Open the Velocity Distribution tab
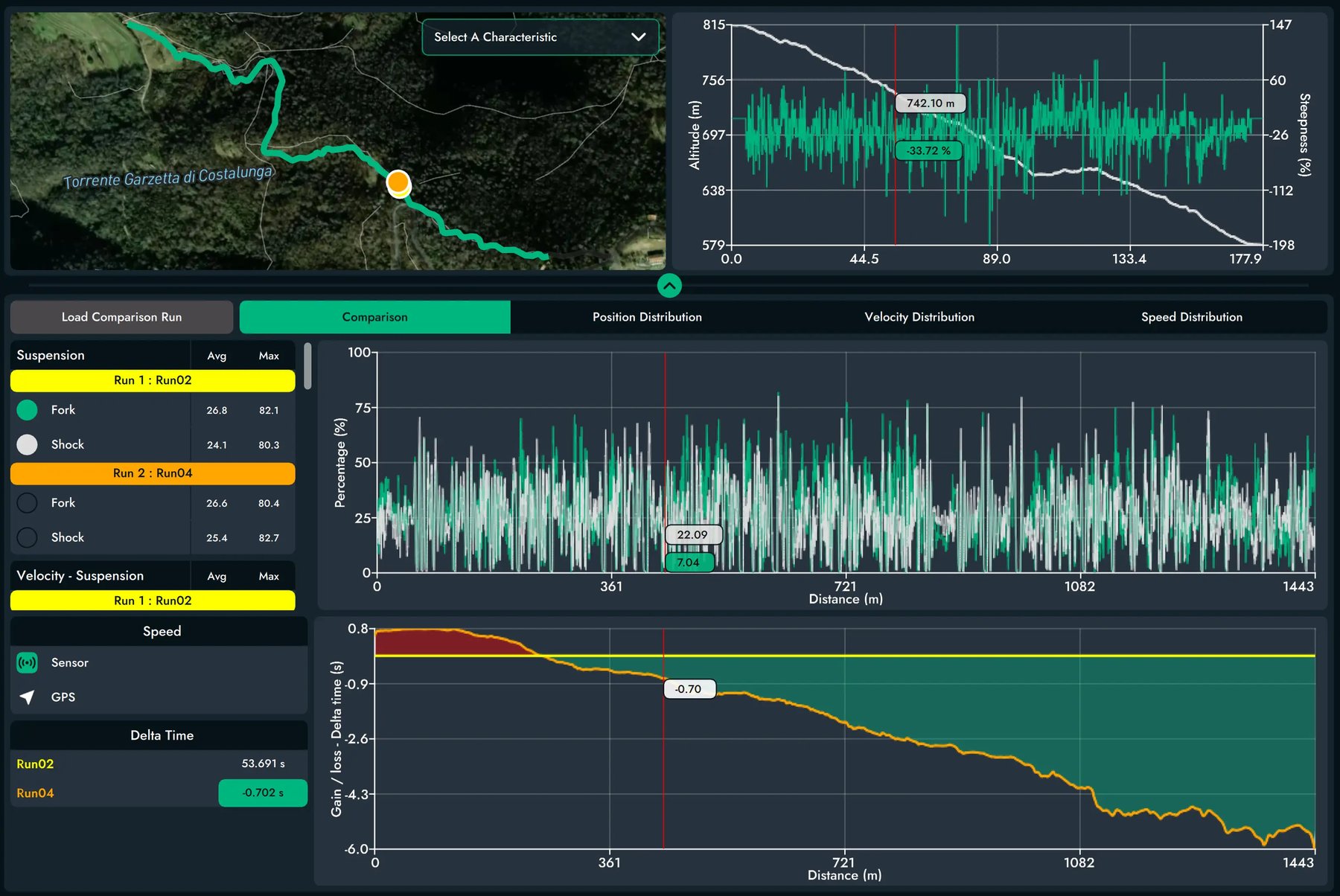This screenshot has width=1340, height=896. (x=919, y=317)
